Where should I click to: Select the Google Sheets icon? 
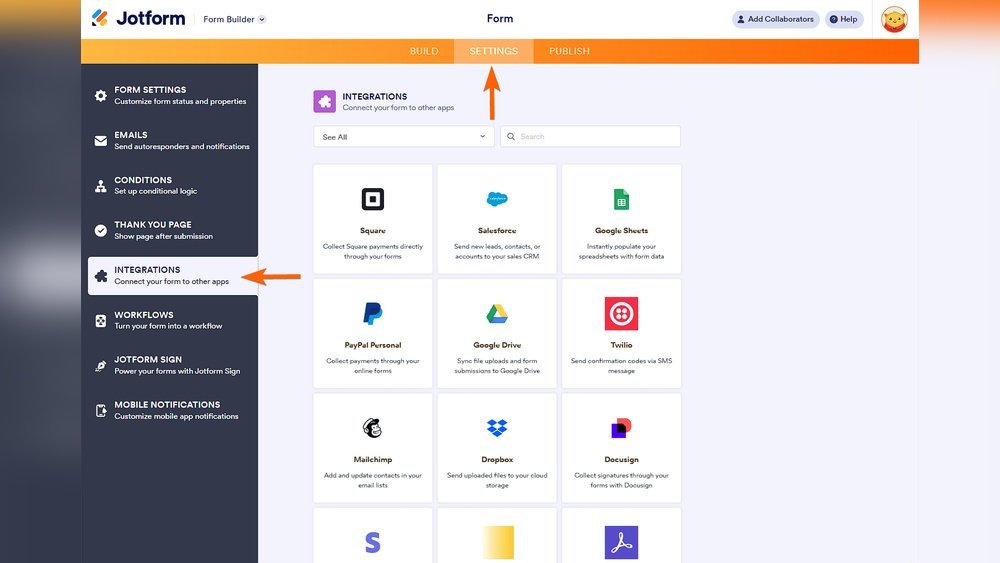click(x=621, y=200)
